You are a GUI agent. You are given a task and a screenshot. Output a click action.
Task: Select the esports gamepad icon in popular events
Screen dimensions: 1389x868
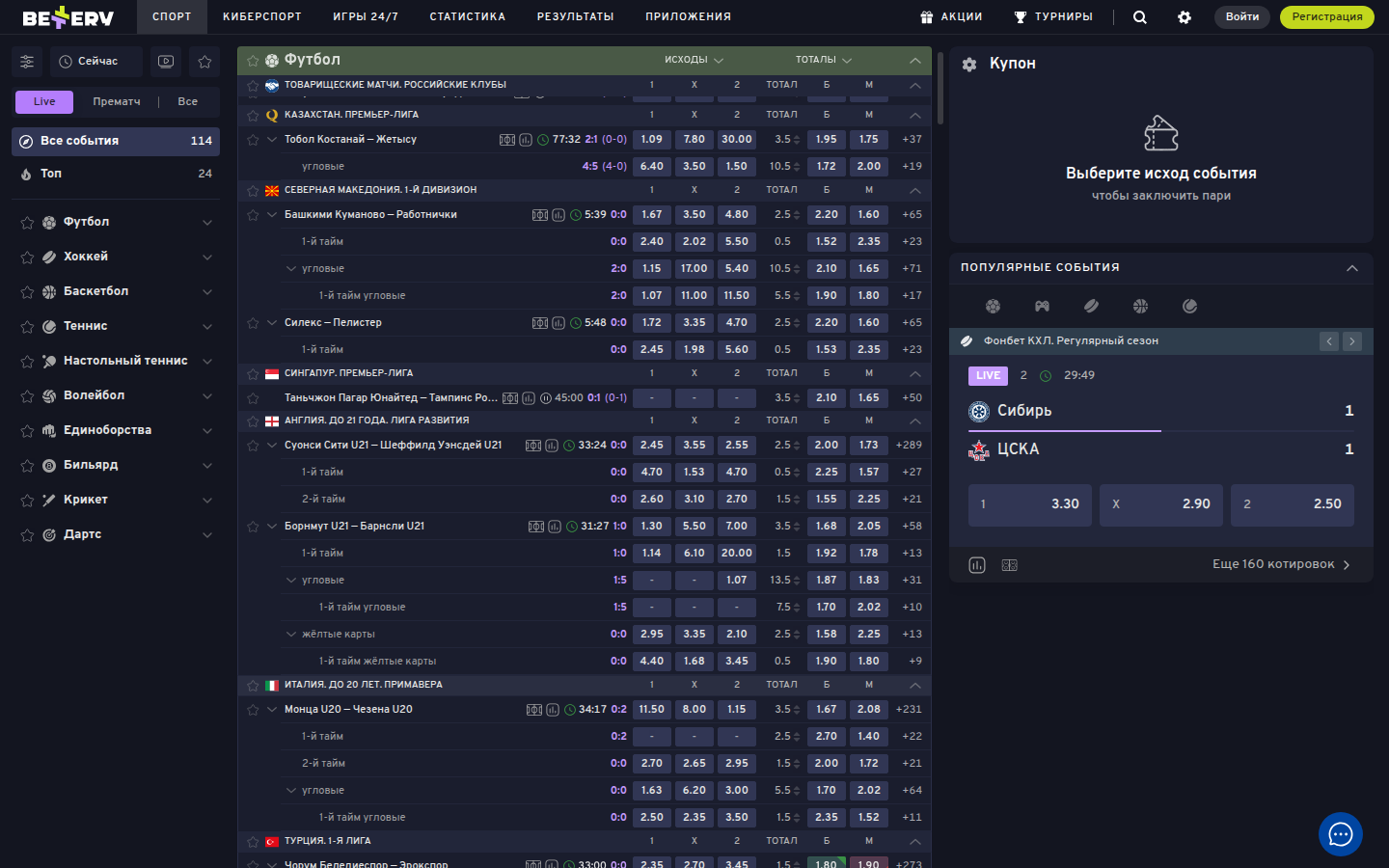pyautogui.click(x=1042, y=307)
